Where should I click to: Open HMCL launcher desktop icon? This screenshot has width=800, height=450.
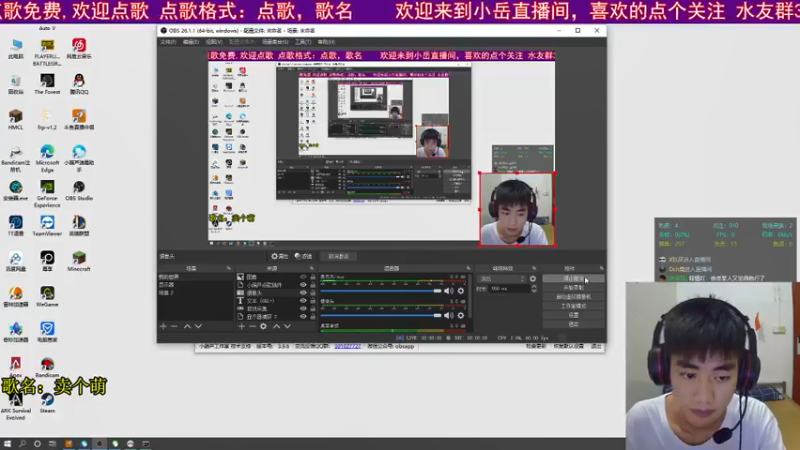tap(15, 119)
